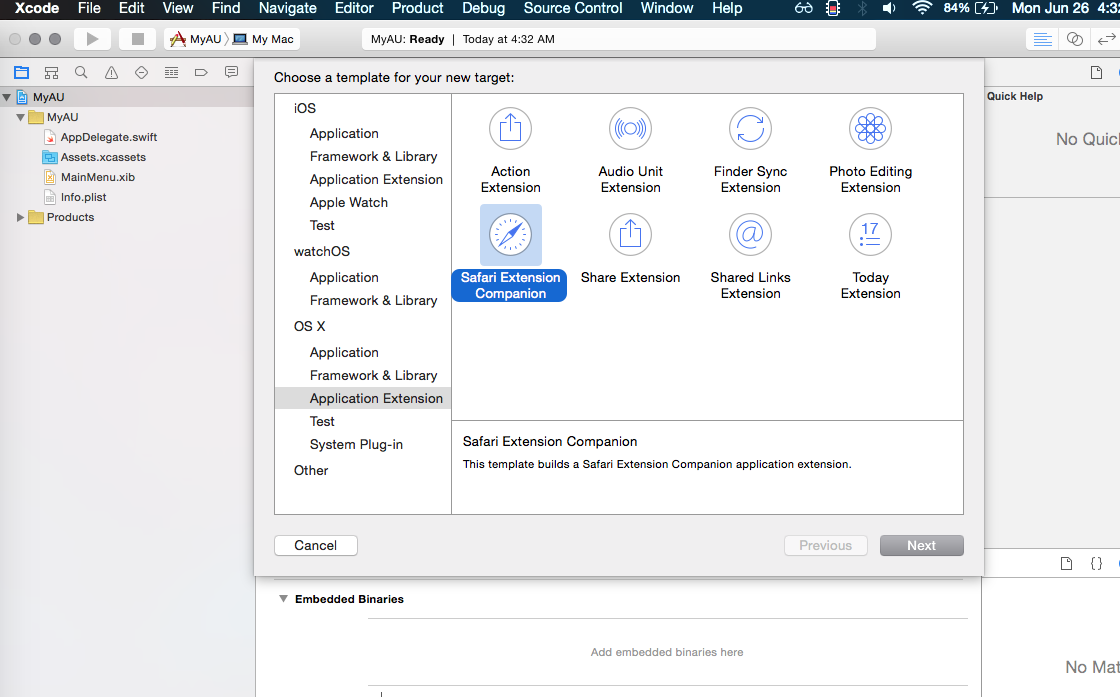Show the Assistant editor
This screenshot has width=1120, height=697.
pyautogui.click(x=1074, y=39)
